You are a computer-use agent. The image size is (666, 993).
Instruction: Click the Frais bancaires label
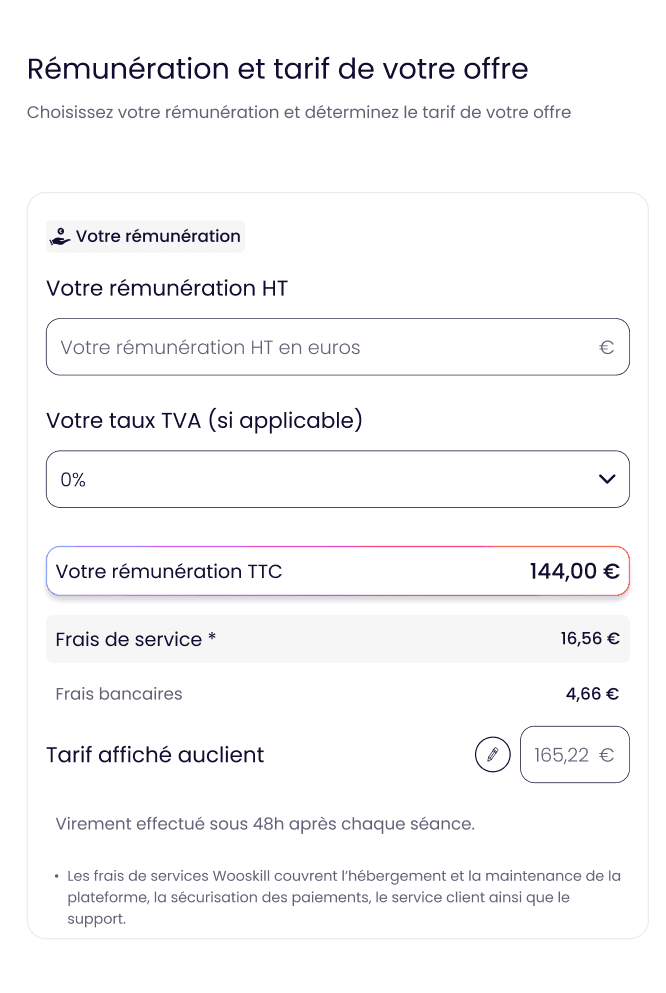[119, 694]
